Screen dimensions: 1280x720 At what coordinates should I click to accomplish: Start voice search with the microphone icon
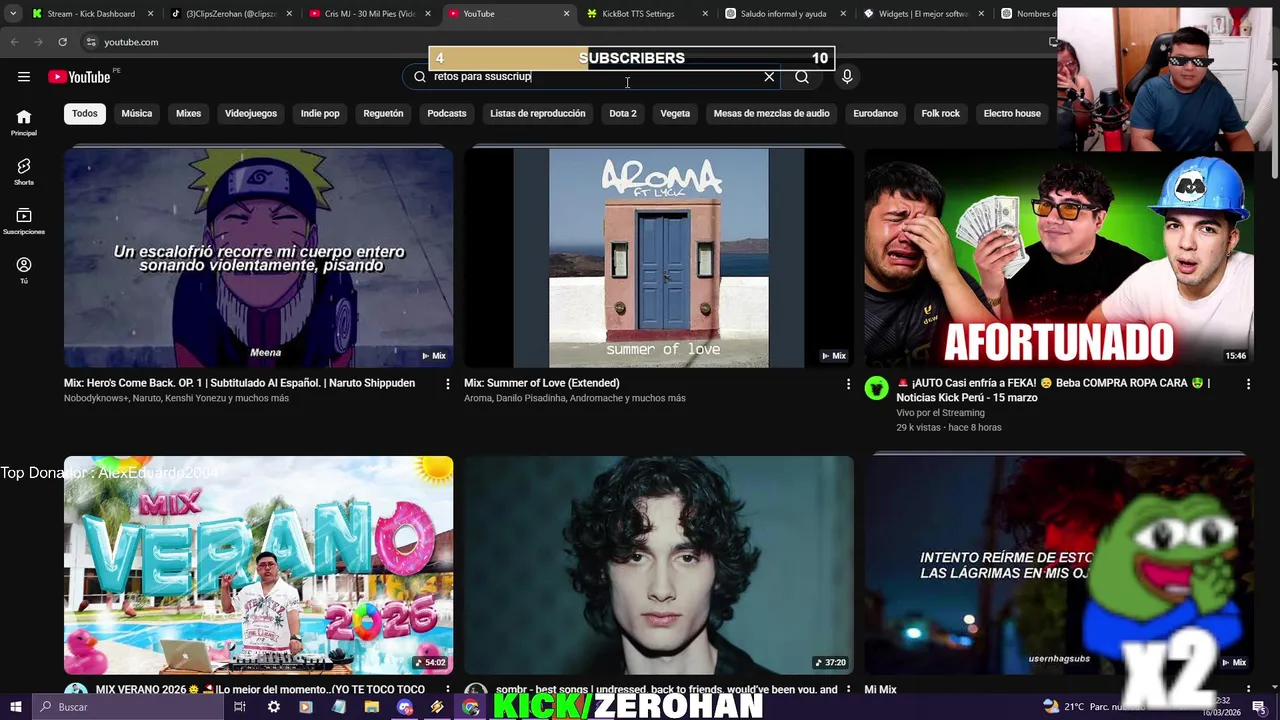click(847, 77)
